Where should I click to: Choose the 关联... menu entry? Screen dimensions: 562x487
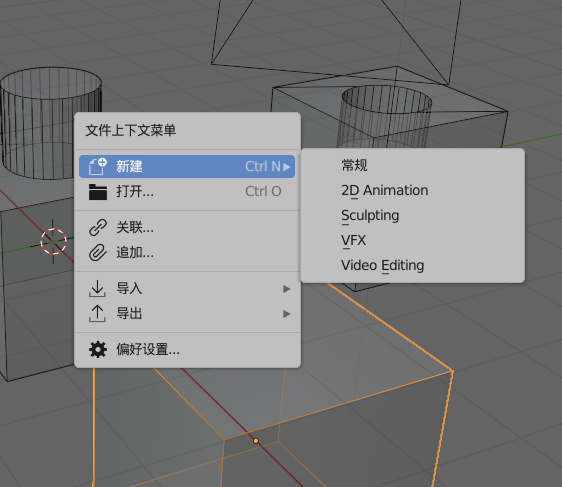(x=187, y=228)
